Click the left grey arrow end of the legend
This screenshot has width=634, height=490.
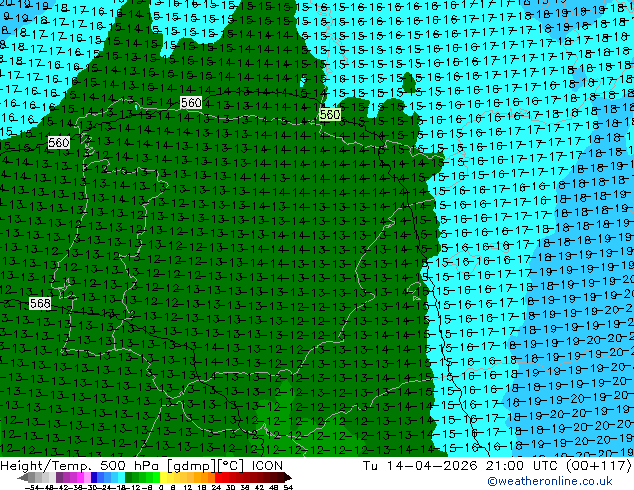23,477
